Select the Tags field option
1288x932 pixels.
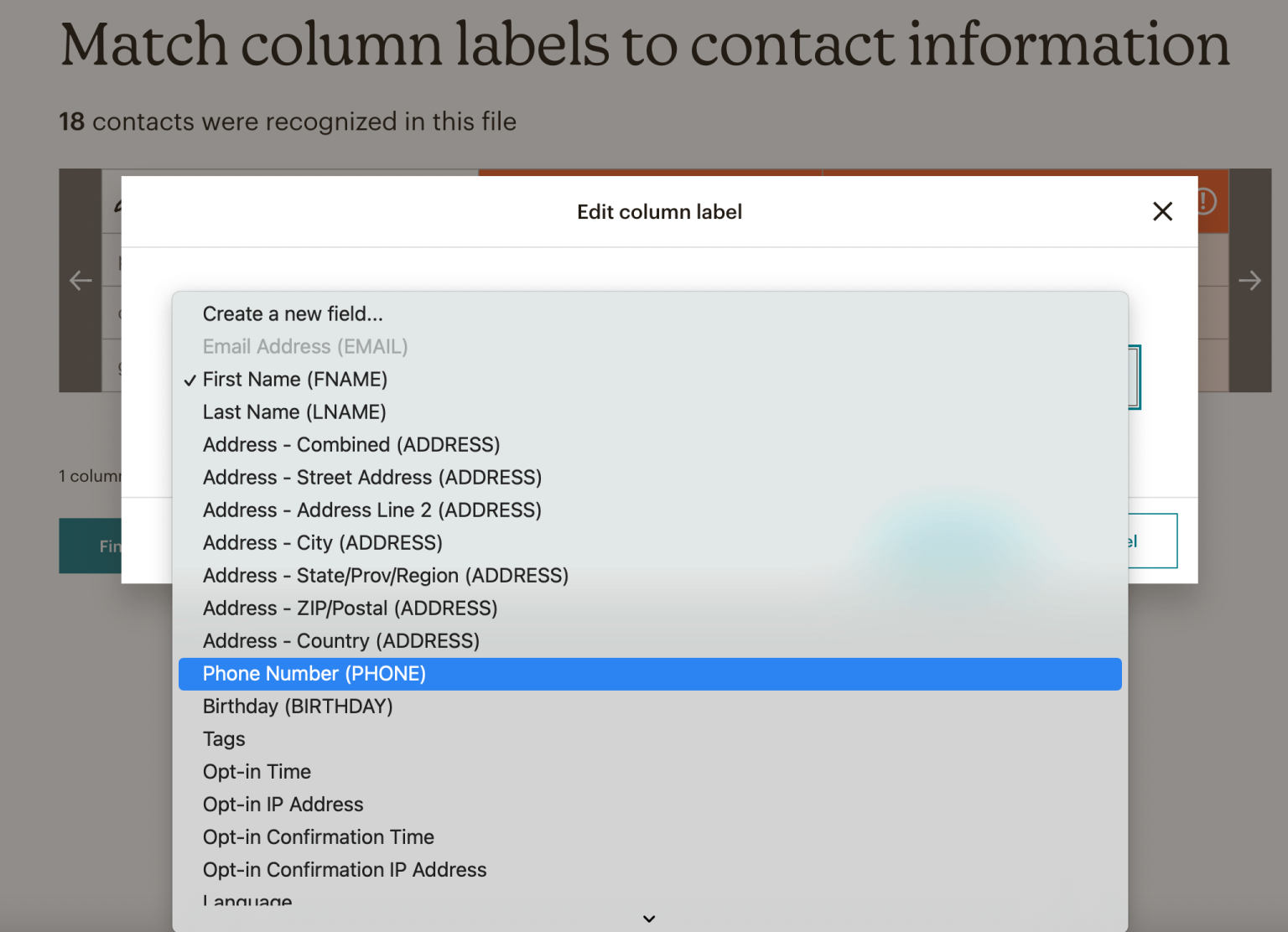[223, 738]
